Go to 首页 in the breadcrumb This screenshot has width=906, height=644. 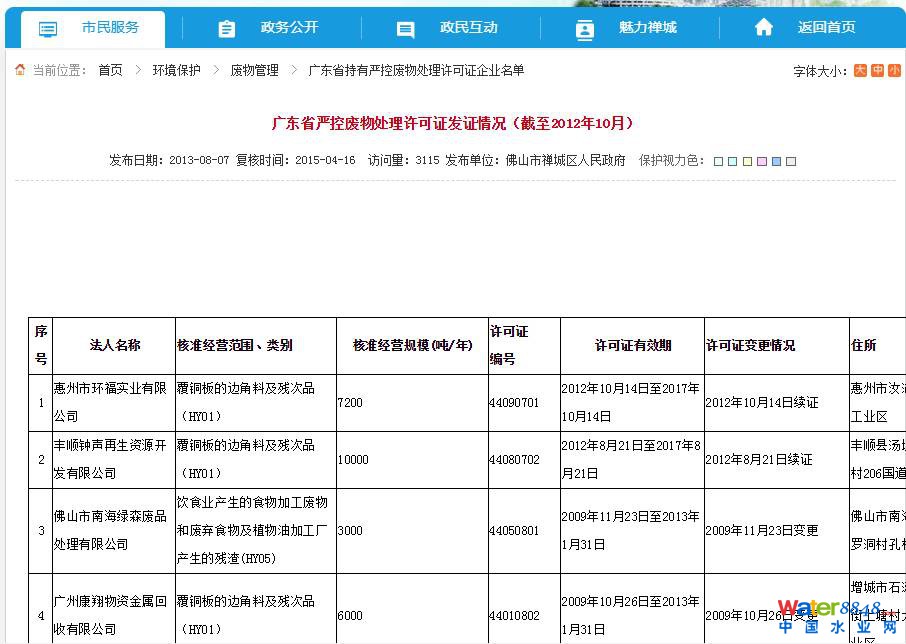coord(110,70)
